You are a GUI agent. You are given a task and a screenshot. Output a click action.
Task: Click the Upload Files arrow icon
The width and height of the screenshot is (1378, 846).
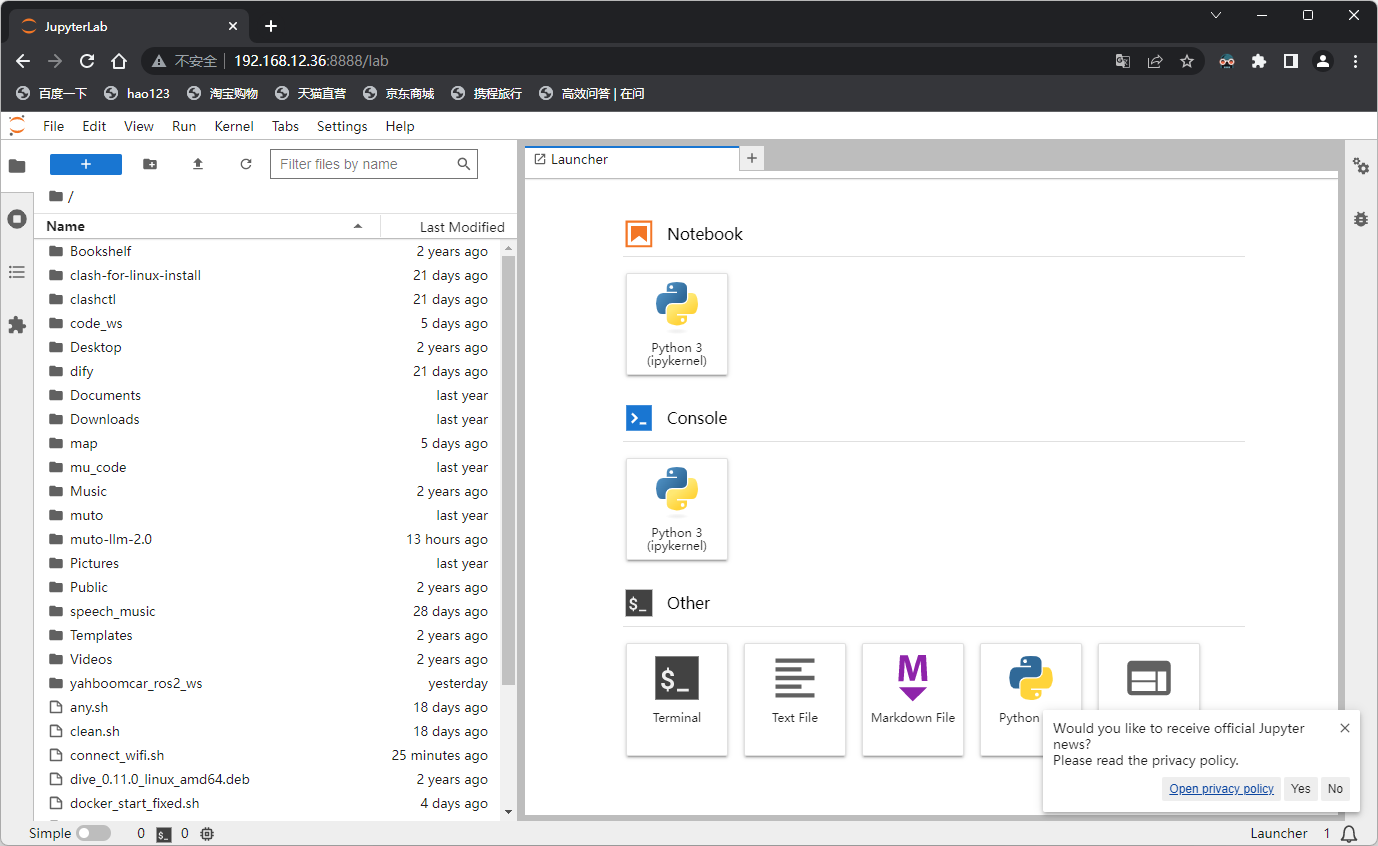point(198,164)
